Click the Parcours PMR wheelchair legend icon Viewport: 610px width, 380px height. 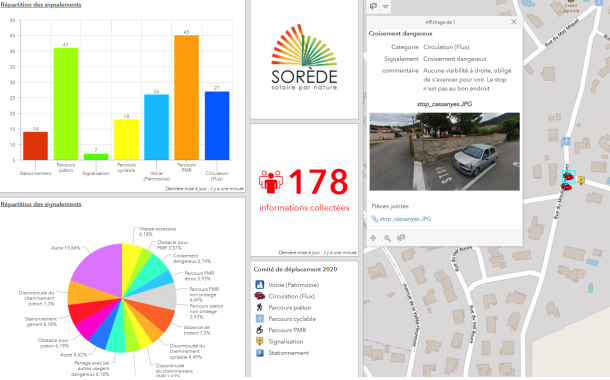pos(259,330)
